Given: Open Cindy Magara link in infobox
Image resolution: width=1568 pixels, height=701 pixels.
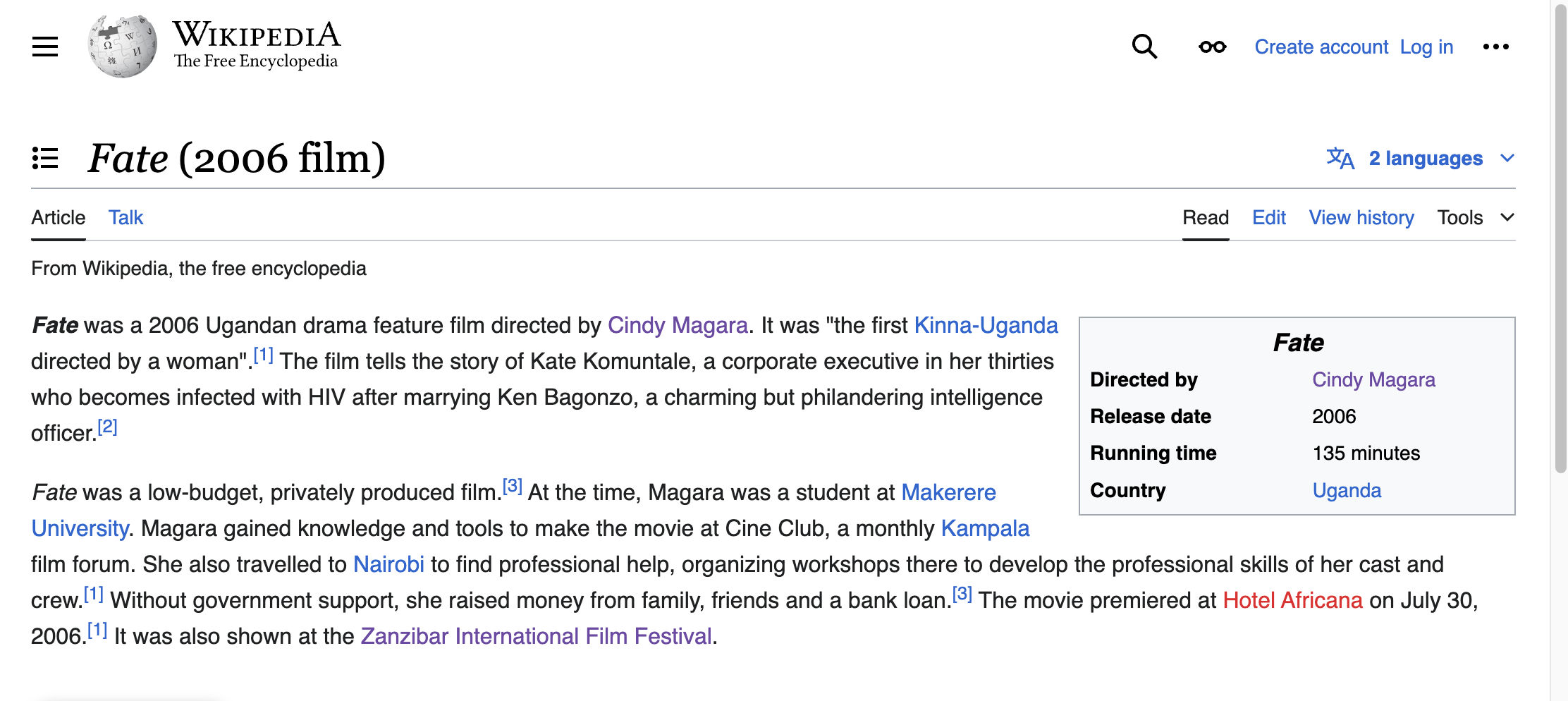Looking at the screenshot, I should pyautogui.click(x=1373, y=380).
